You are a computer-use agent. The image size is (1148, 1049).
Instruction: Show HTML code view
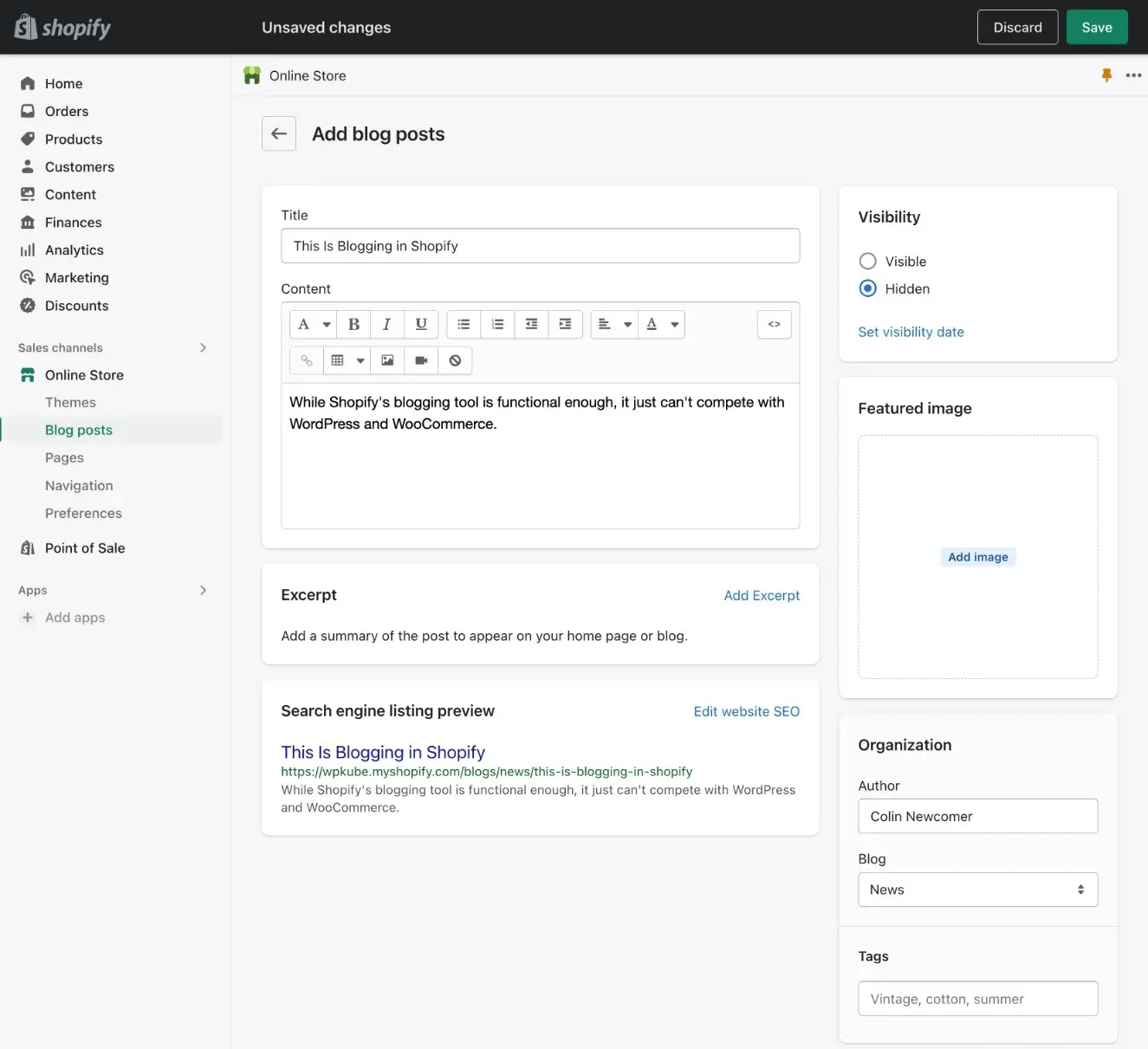pyautogui.click(x=774, y=324)
